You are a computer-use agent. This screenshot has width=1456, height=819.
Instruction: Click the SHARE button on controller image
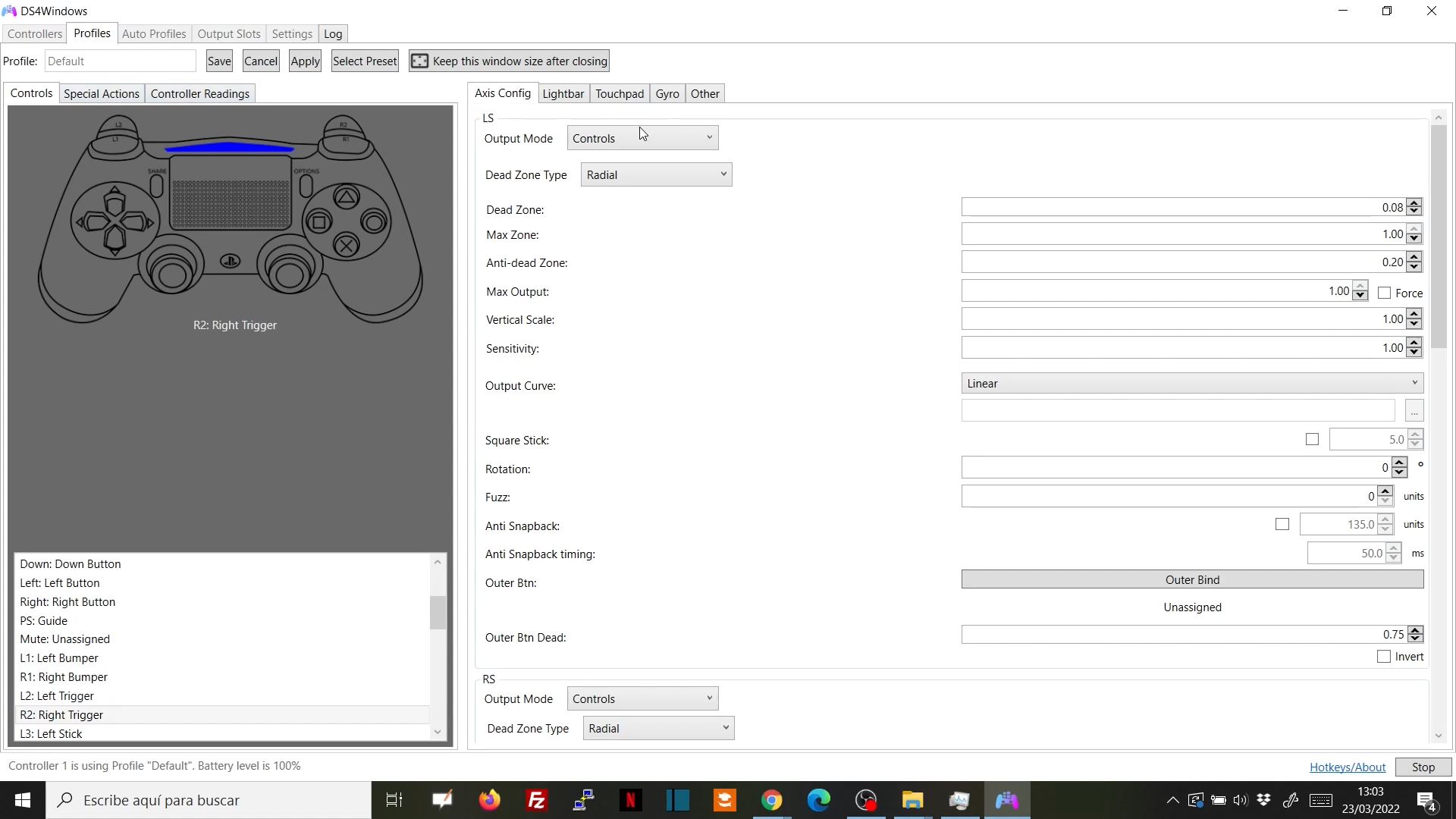pyautogui.click(x=157, y=186)
